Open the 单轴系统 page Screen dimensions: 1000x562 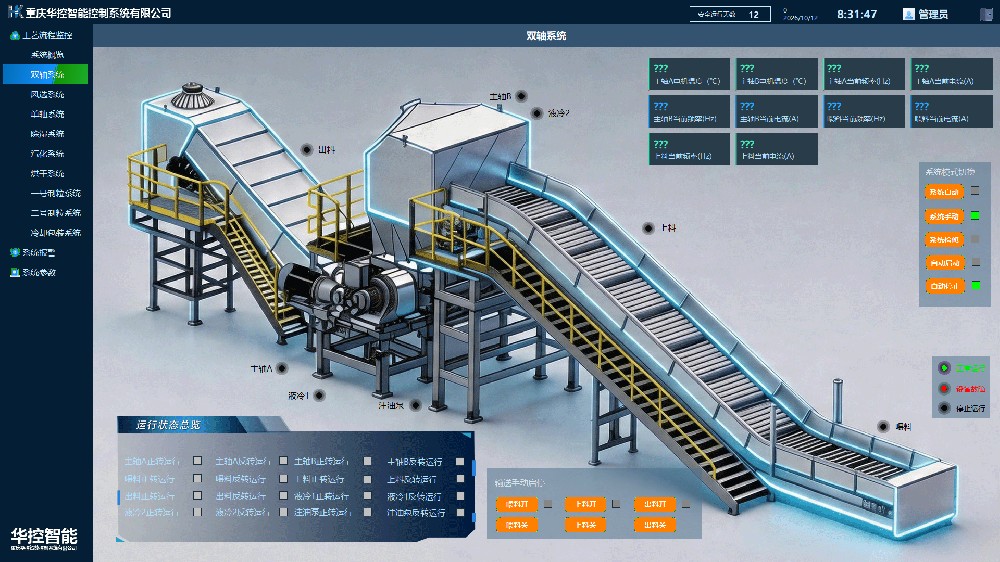(47, 114)
